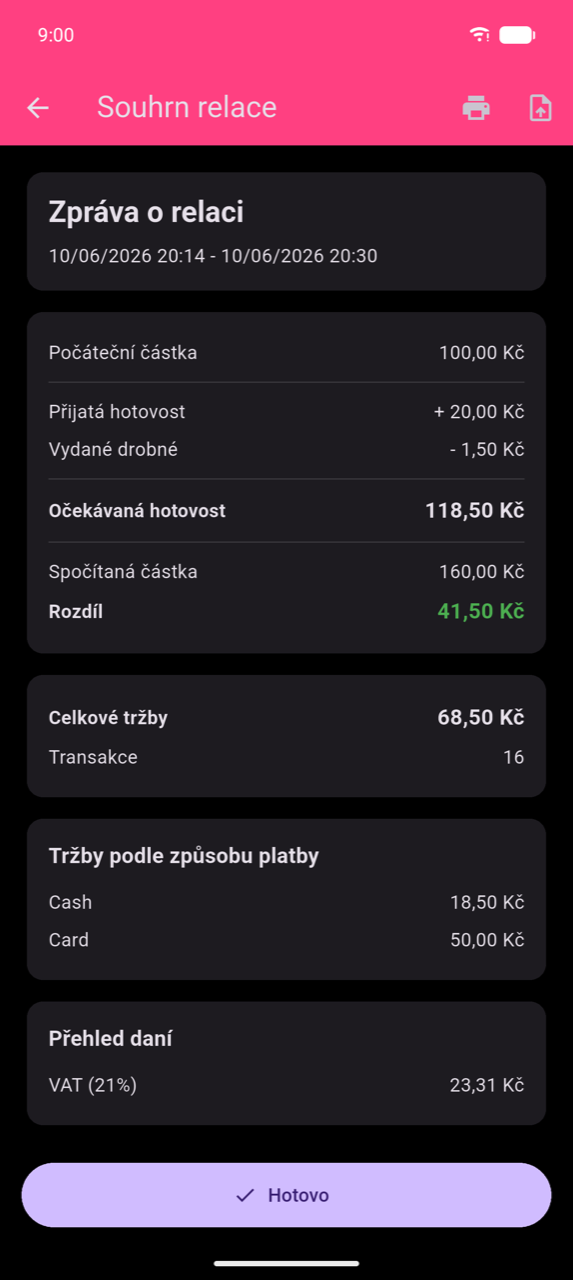Tap the green Rozdíl value 41,50 Kč
This screenshot has height=1280, width=573.
tap(481, 611)
